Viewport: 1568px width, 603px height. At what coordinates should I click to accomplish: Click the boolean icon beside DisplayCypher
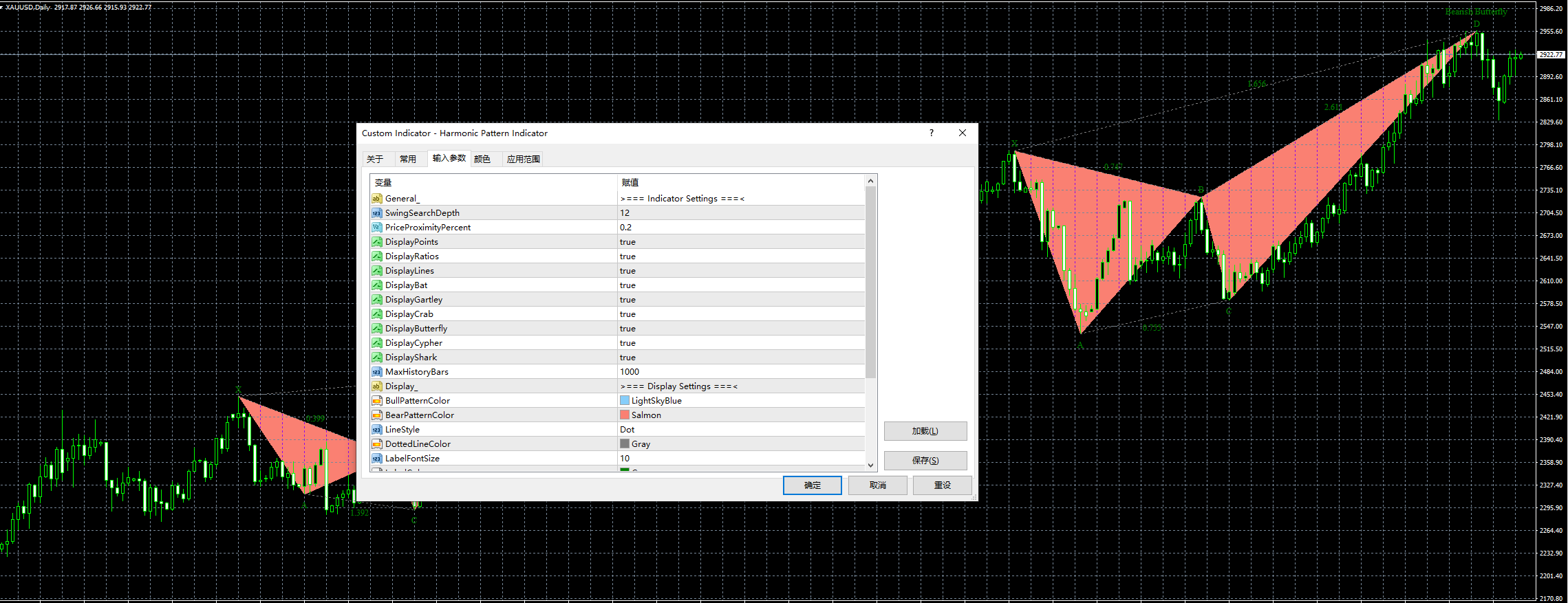tap(376, 343)
